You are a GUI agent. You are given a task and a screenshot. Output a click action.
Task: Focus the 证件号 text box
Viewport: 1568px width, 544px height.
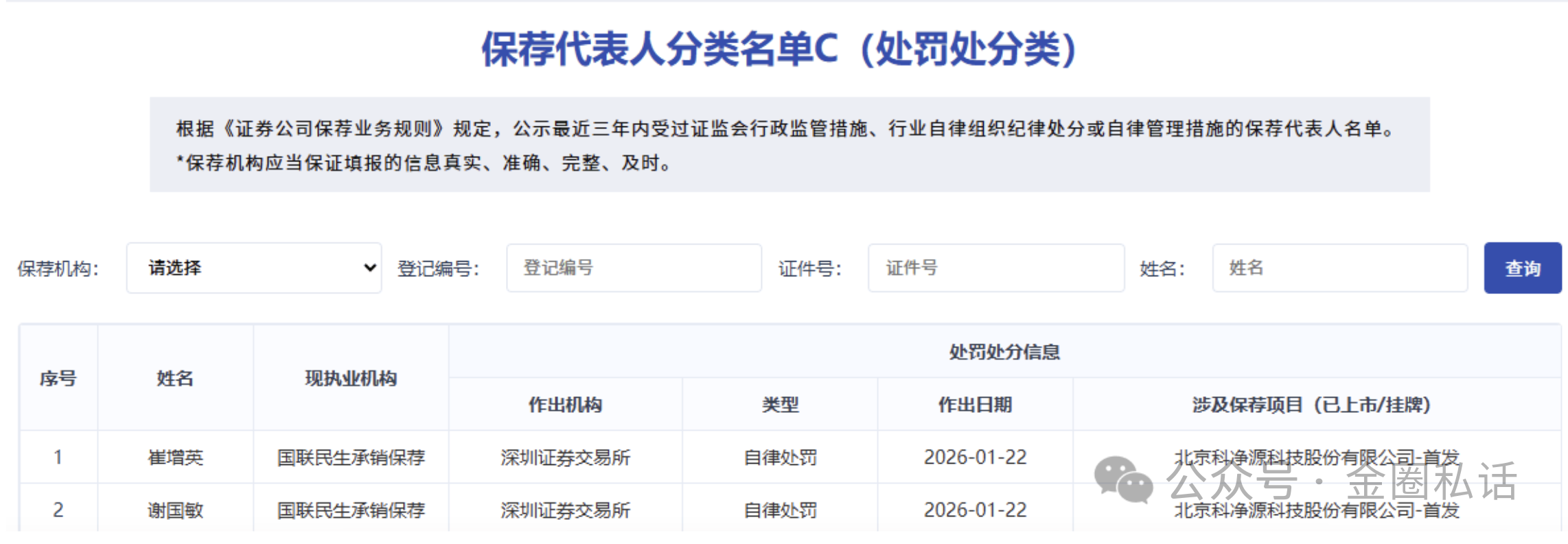tap(995, 268)
